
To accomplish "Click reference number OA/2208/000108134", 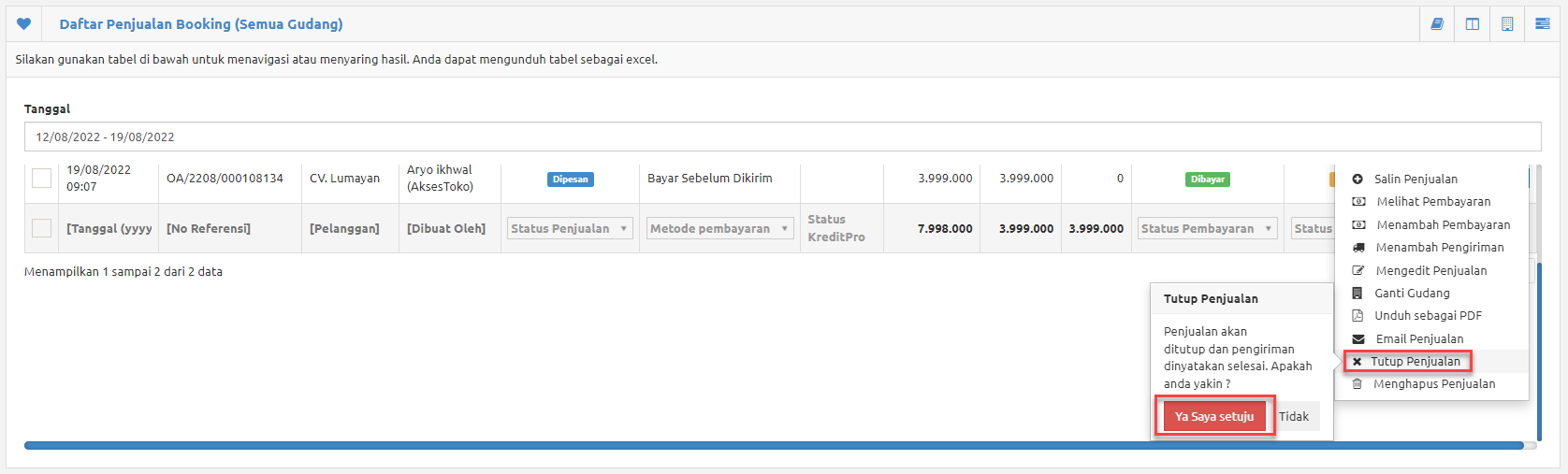I will pos(225,178).
